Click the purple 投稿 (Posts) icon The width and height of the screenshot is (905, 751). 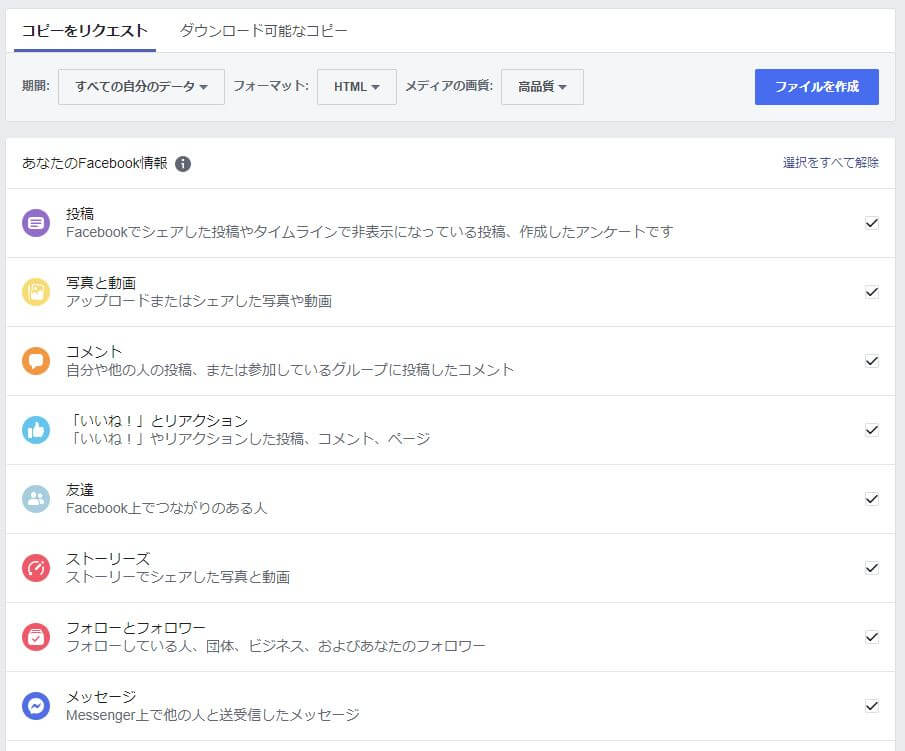(37, 222)
